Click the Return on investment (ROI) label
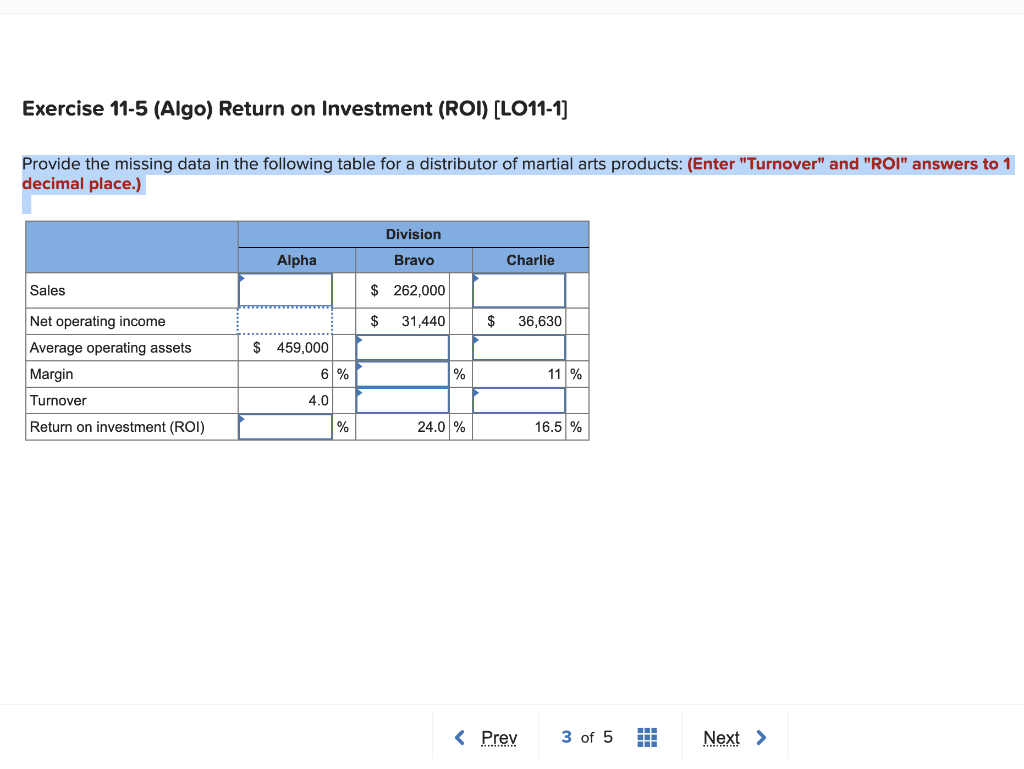Screen dimensions: 1024x769 [x=117, y=427]
